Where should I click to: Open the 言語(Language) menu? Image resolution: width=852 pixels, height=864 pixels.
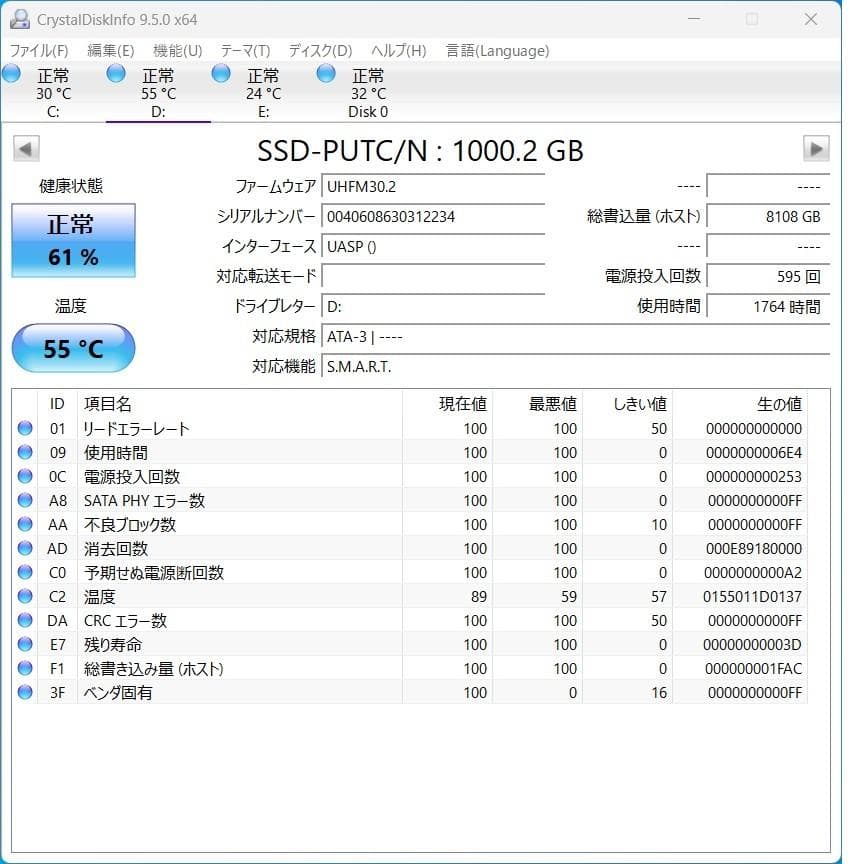pyautogui.click(x=497, y=51)
